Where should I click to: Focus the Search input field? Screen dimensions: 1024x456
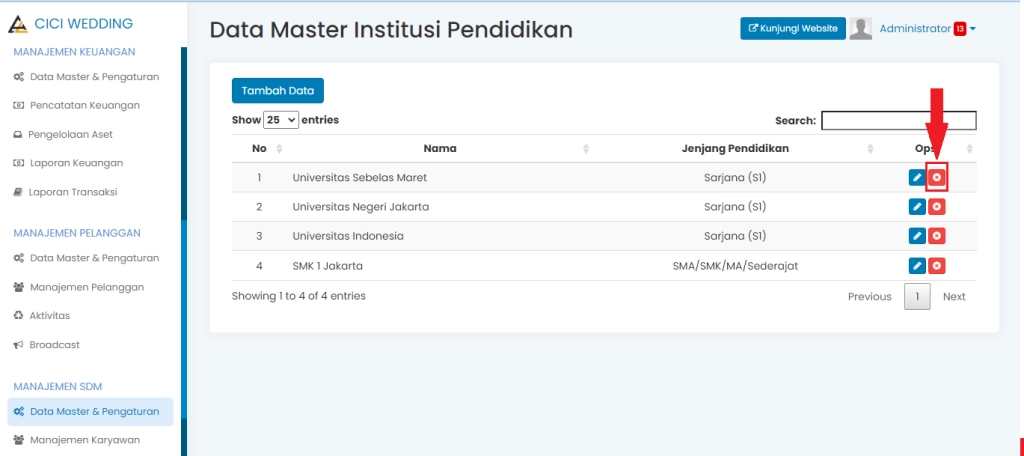898,120
